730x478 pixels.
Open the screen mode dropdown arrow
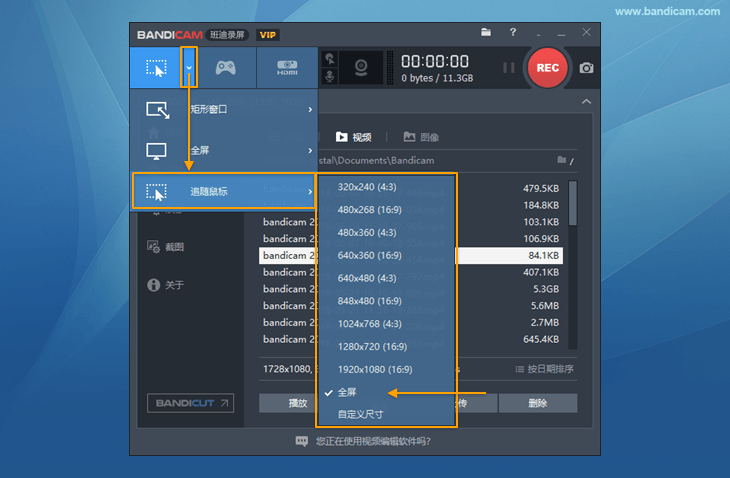coord(189,67)
